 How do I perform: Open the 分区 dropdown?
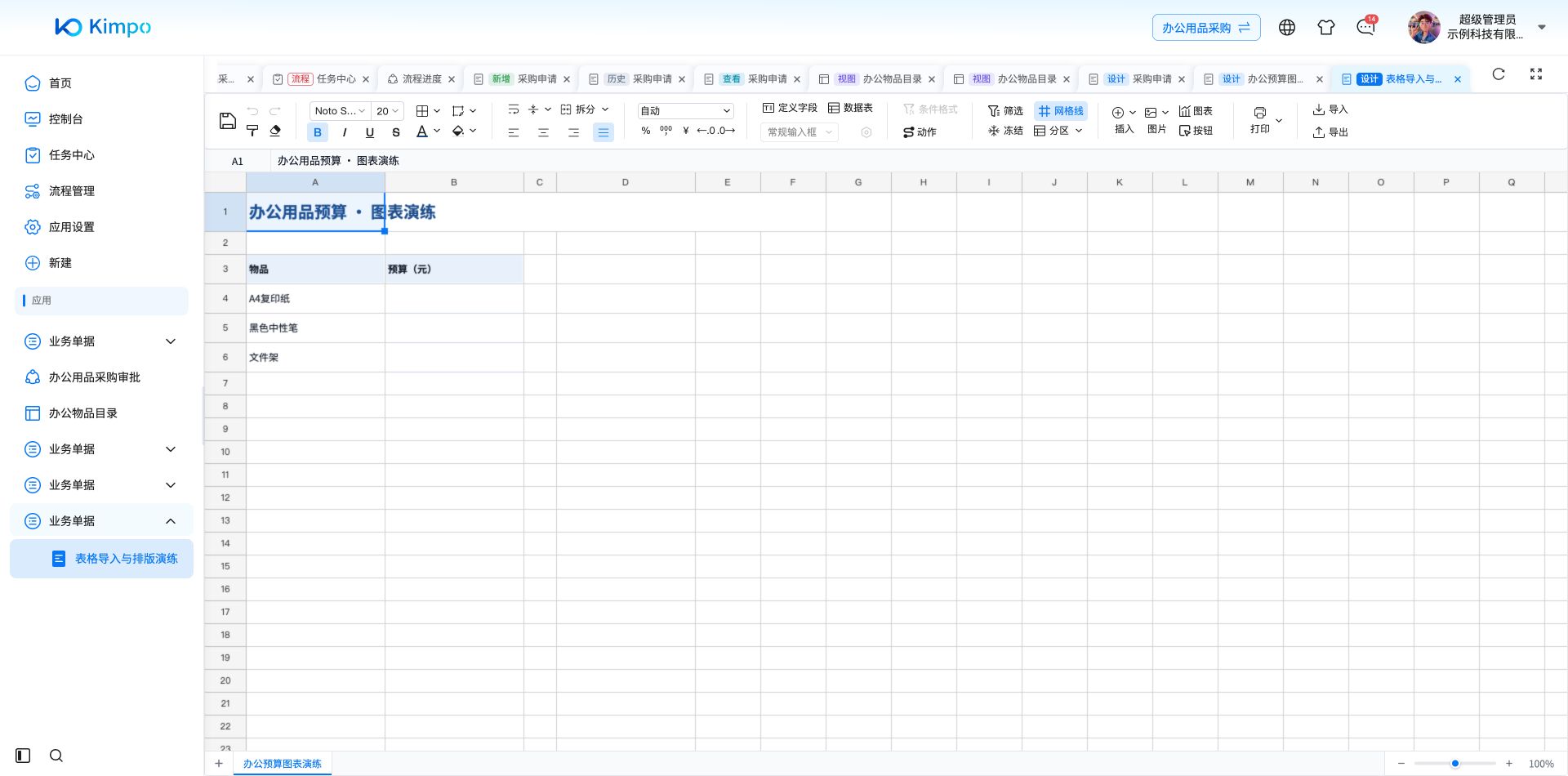coord(1059,131)
